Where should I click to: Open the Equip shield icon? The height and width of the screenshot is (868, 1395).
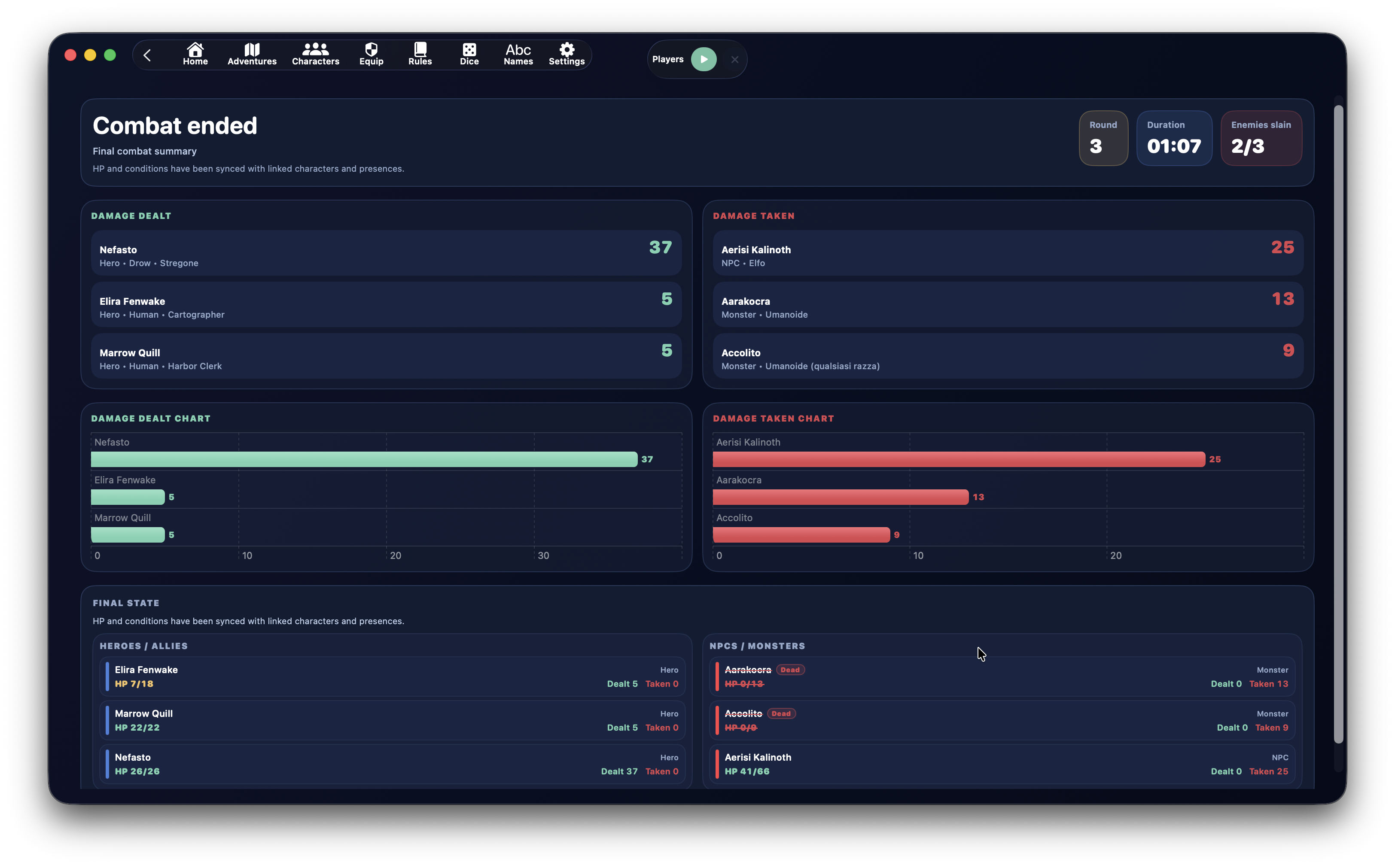click(371, 55)
